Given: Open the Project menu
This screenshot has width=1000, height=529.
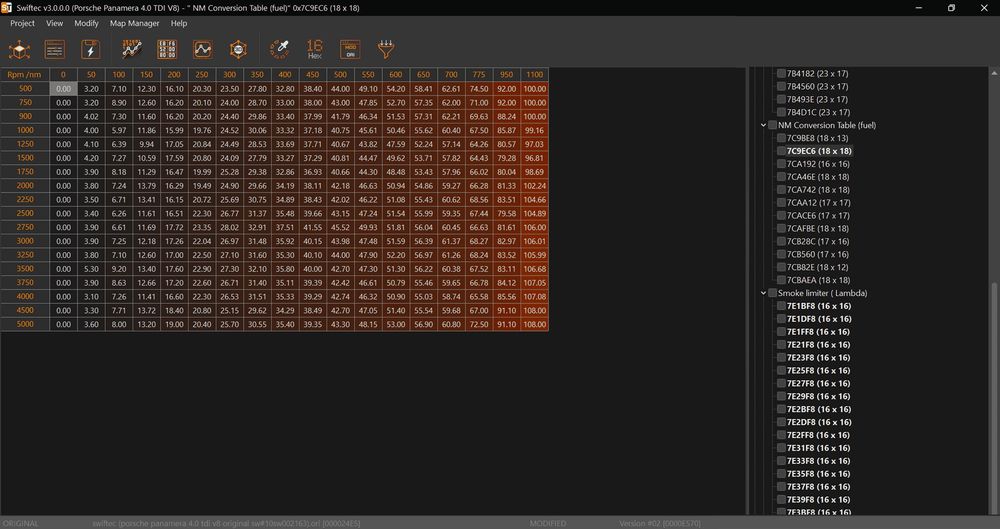Looking at the screenshot, I should 22,23.
